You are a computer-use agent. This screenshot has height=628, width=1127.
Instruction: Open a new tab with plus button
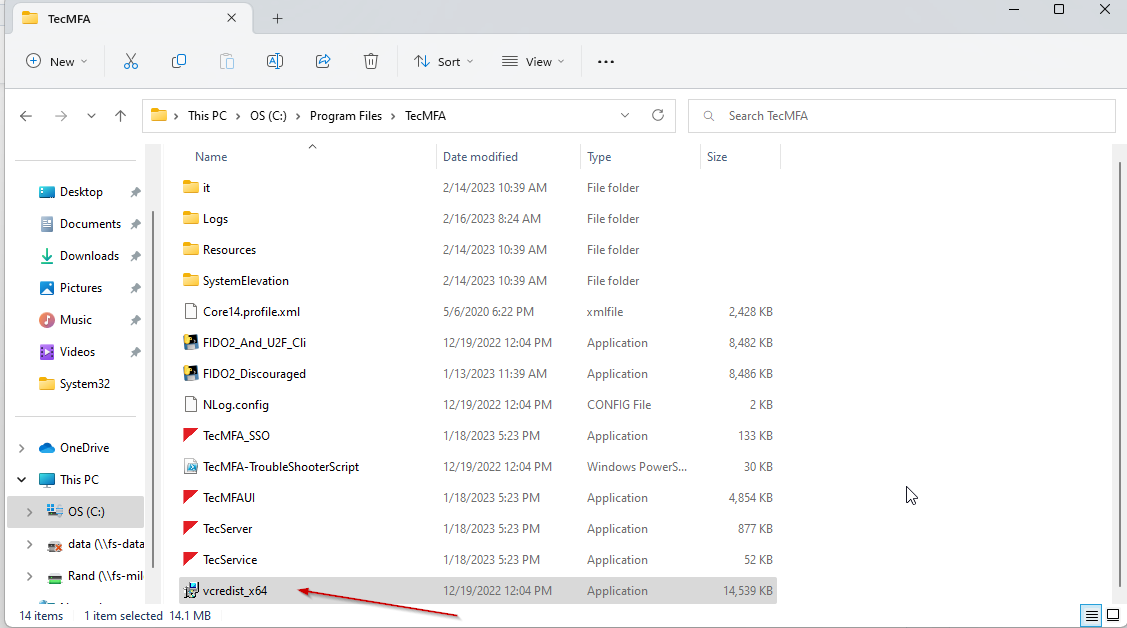point(278,18)
